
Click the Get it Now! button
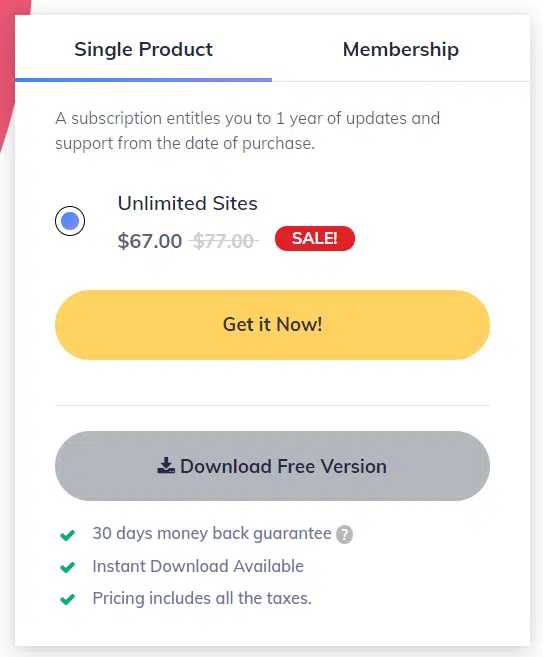pyautogui.click(x=272, y=325)
